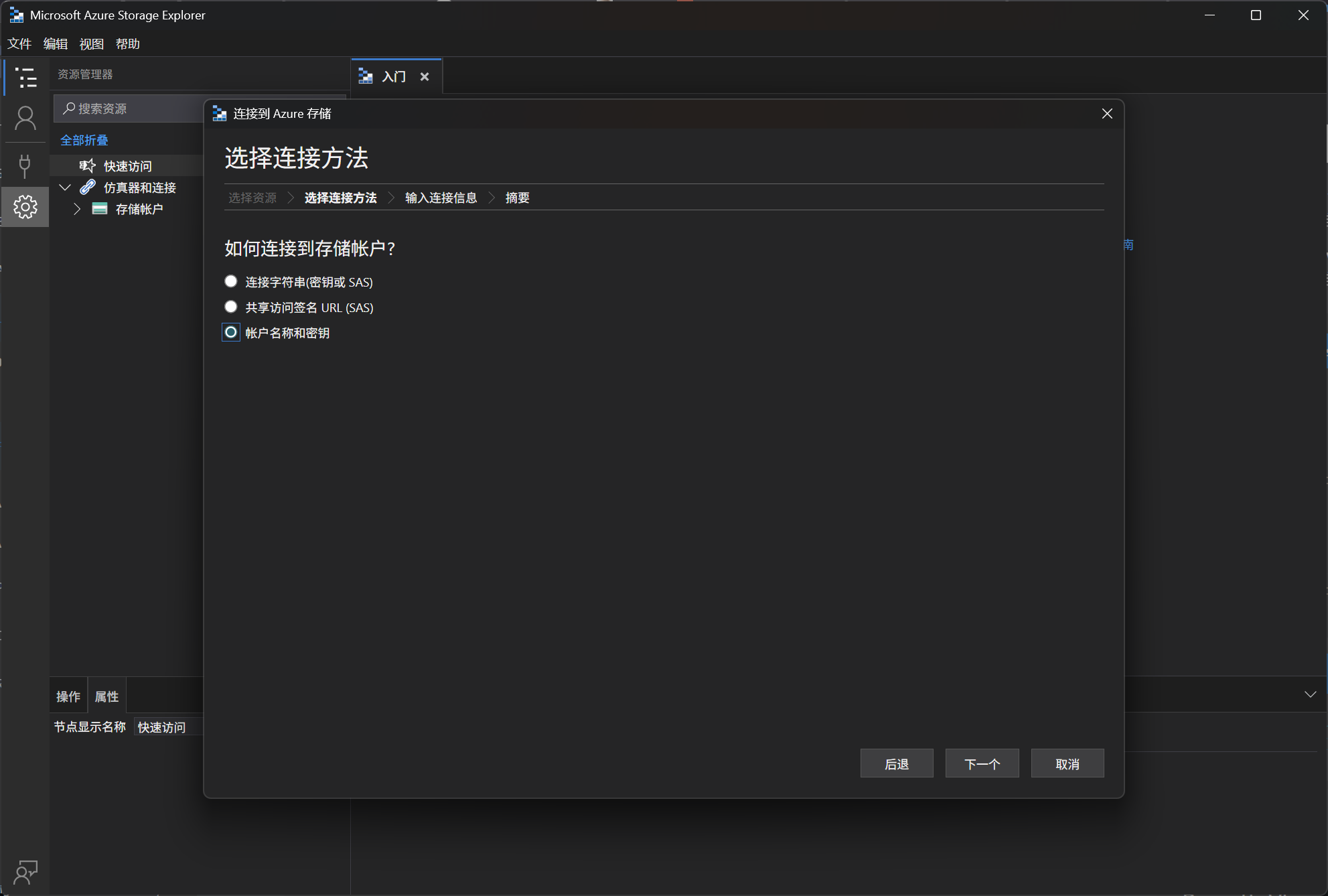Image resolution: width=1328 pixels, height=896 pixels.
Task: Click the 下一个 button
Action: [x=982, y=763]
